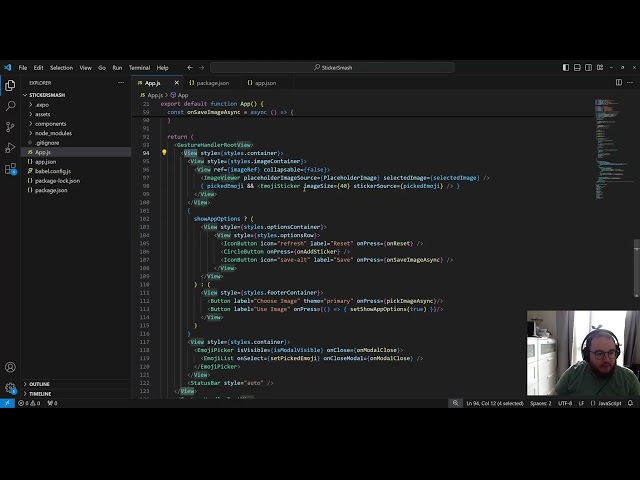Open the Edit menu

tap(38, 68)
